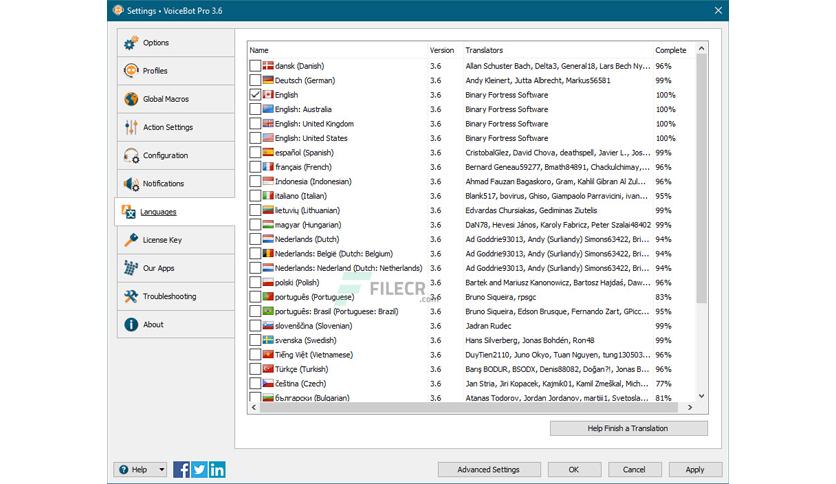Click the German flag icon

pyautogui.click(x=268, y=80)
